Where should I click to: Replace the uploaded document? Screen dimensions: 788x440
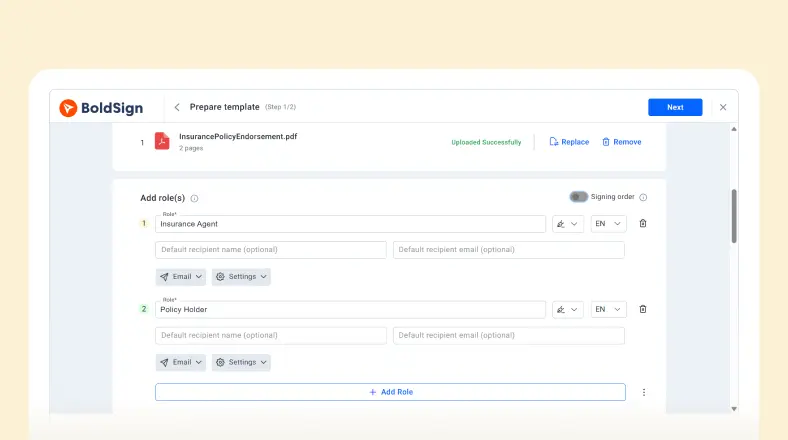pos(569,142)
